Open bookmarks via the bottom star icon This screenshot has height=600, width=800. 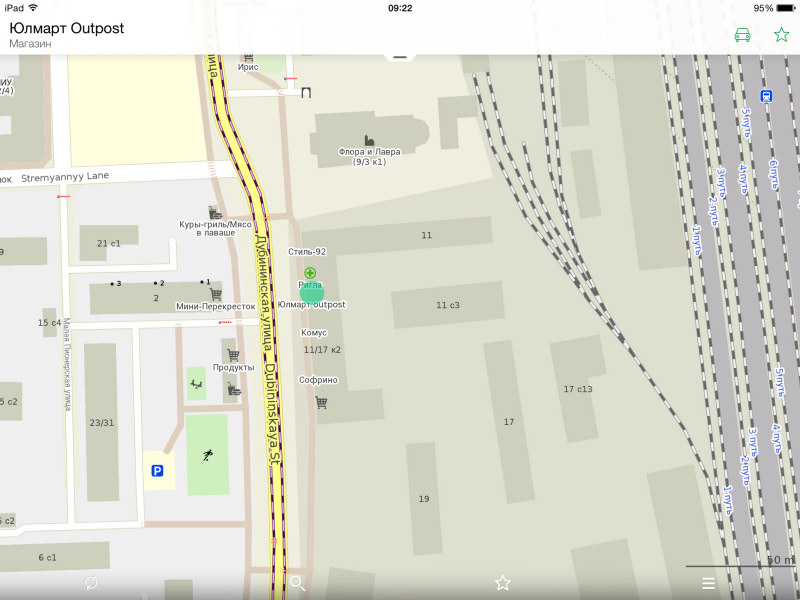[x=503, y=582]
